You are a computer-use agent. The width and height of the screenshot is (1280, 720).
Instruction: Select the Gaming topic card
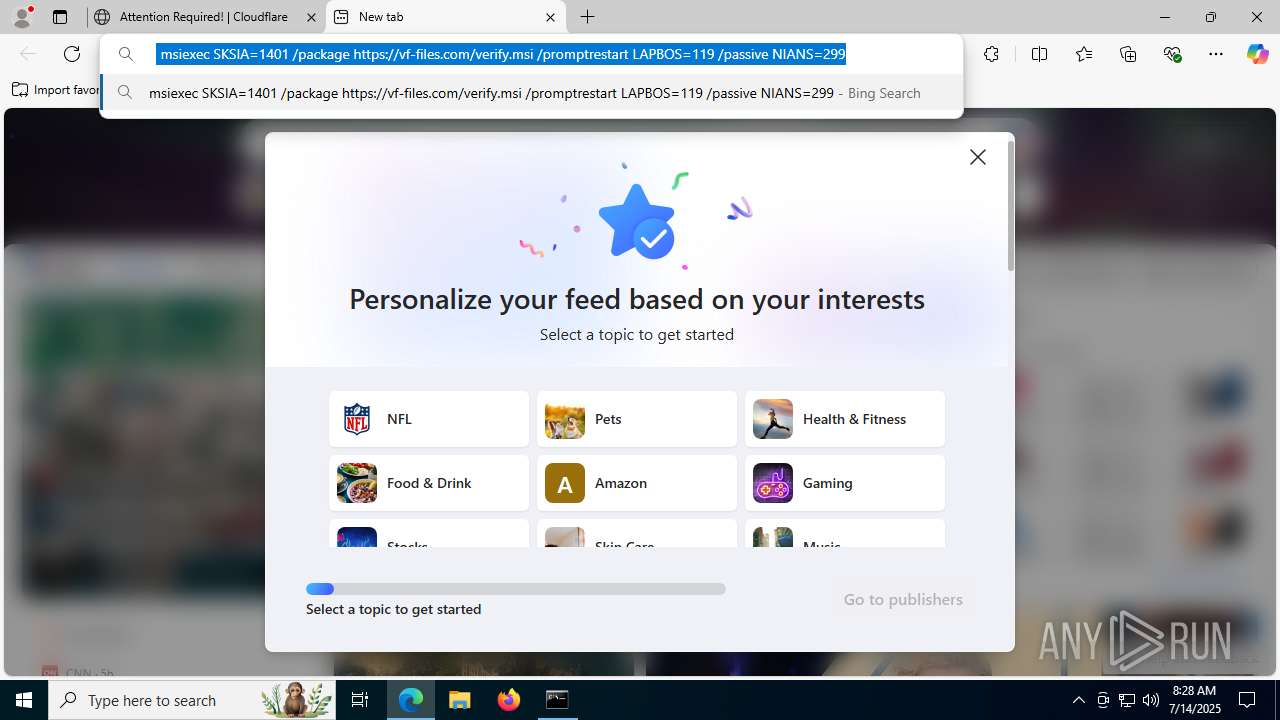tap(845, 483)
